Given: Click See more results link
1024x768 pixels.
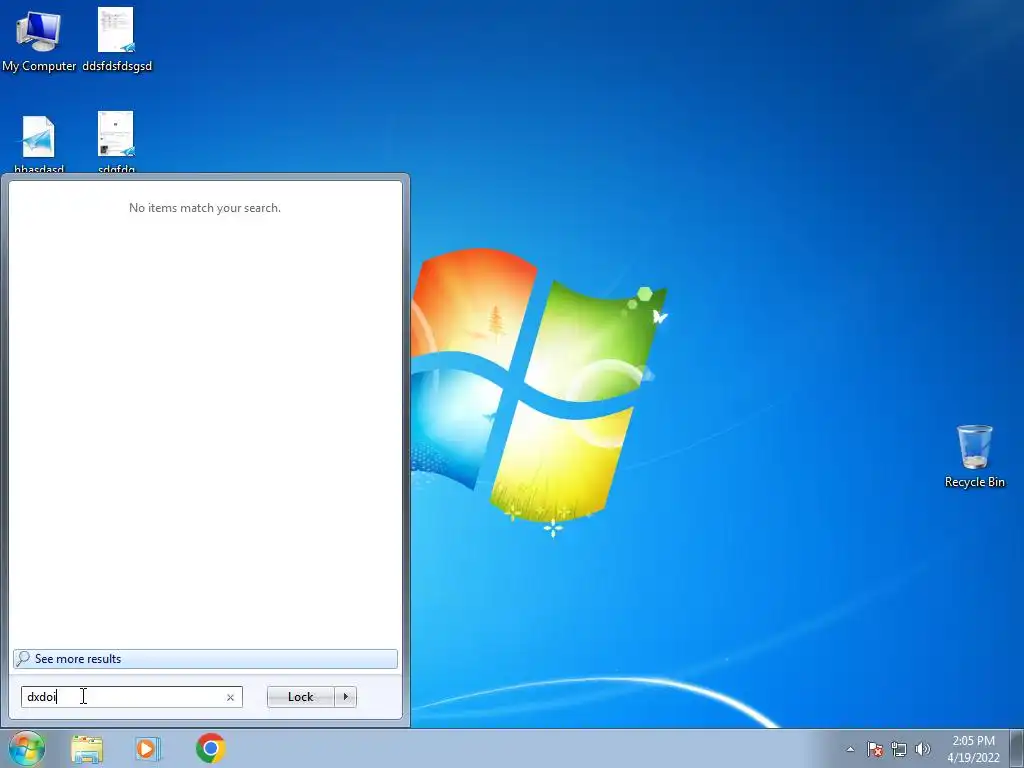Looking at the screenshot, I should [x=205, y=659].
